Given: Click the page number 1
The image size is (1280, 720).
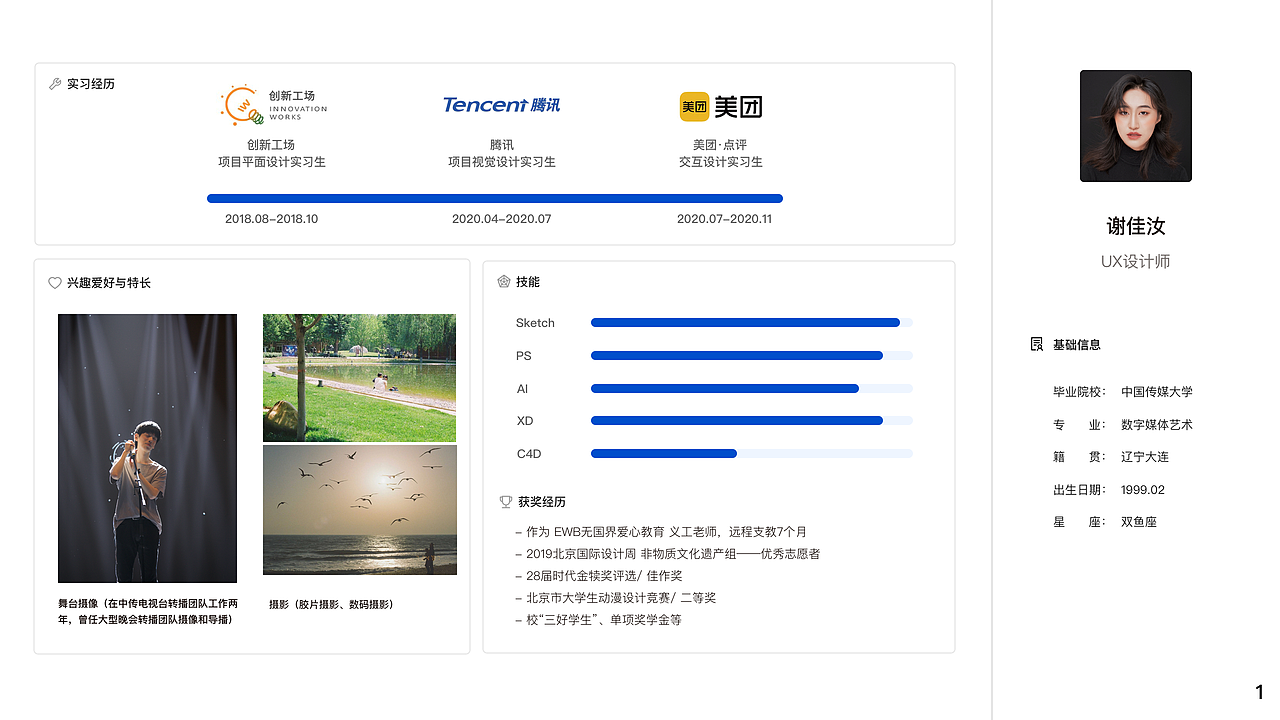Looking at the screenshot, I should pos(1260,692).
